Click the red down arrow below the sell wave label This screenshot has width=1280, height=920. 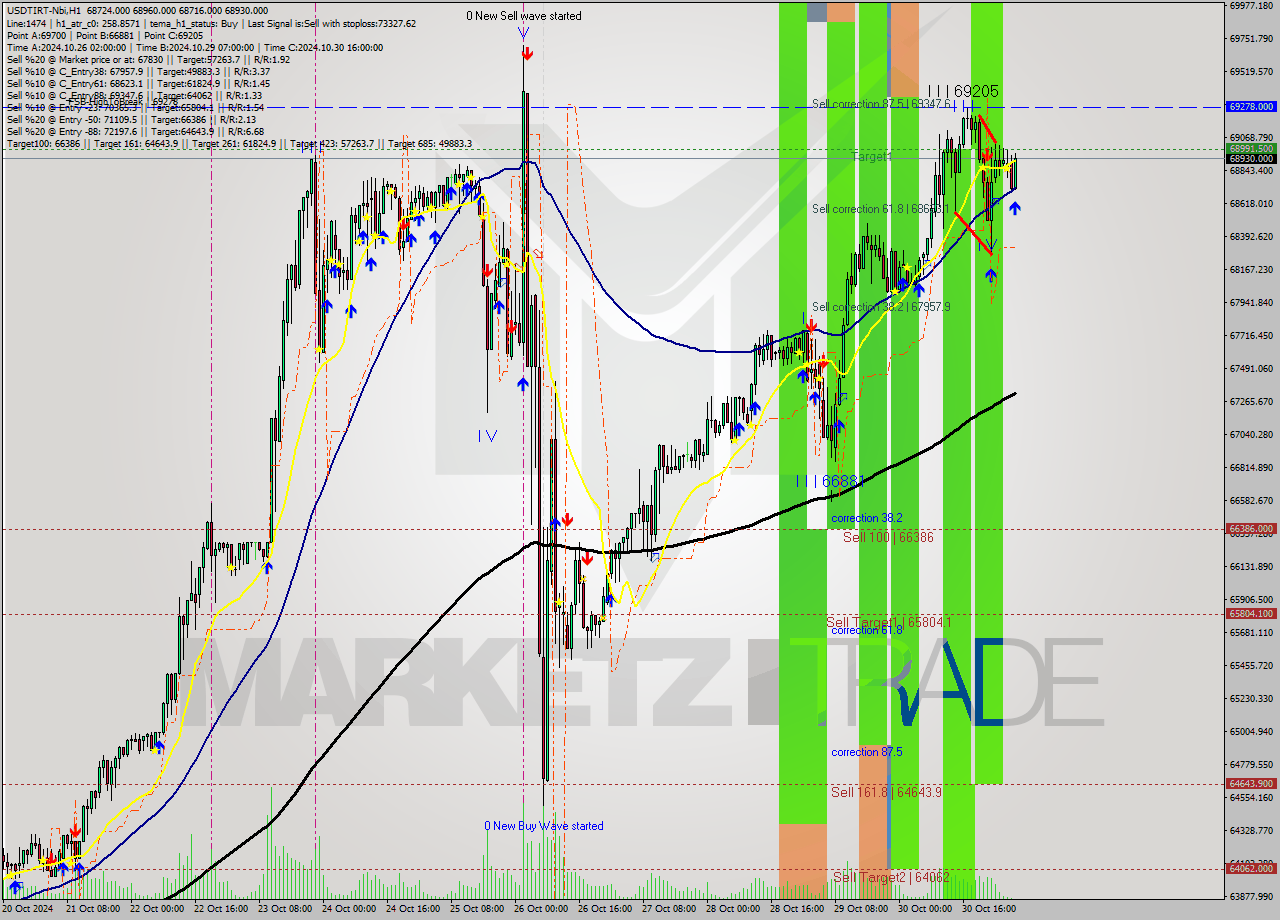pos(526,54)
